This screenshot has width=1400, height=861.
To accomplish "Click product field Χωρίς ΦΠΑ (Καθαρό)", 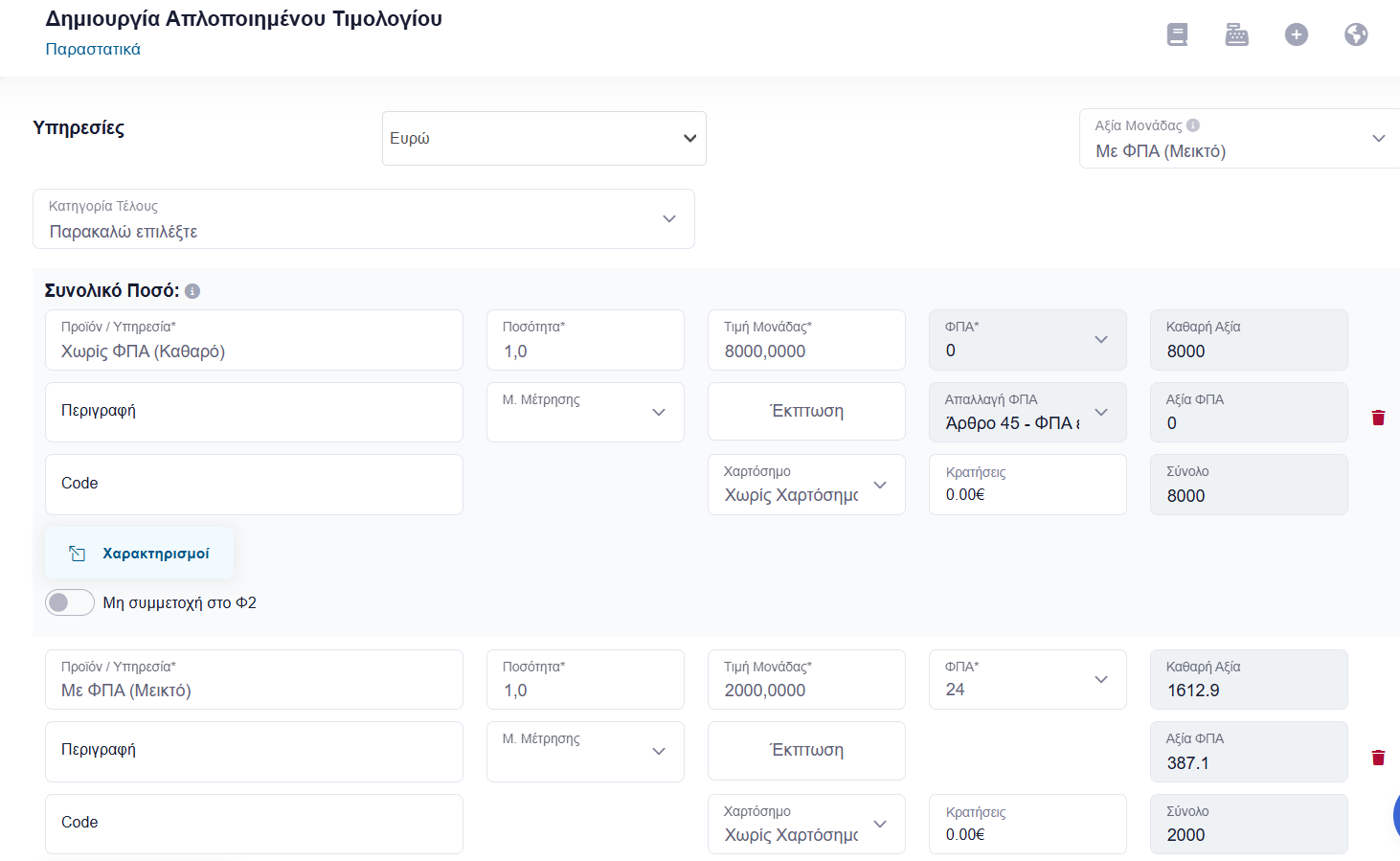I will tap(254, 340).
